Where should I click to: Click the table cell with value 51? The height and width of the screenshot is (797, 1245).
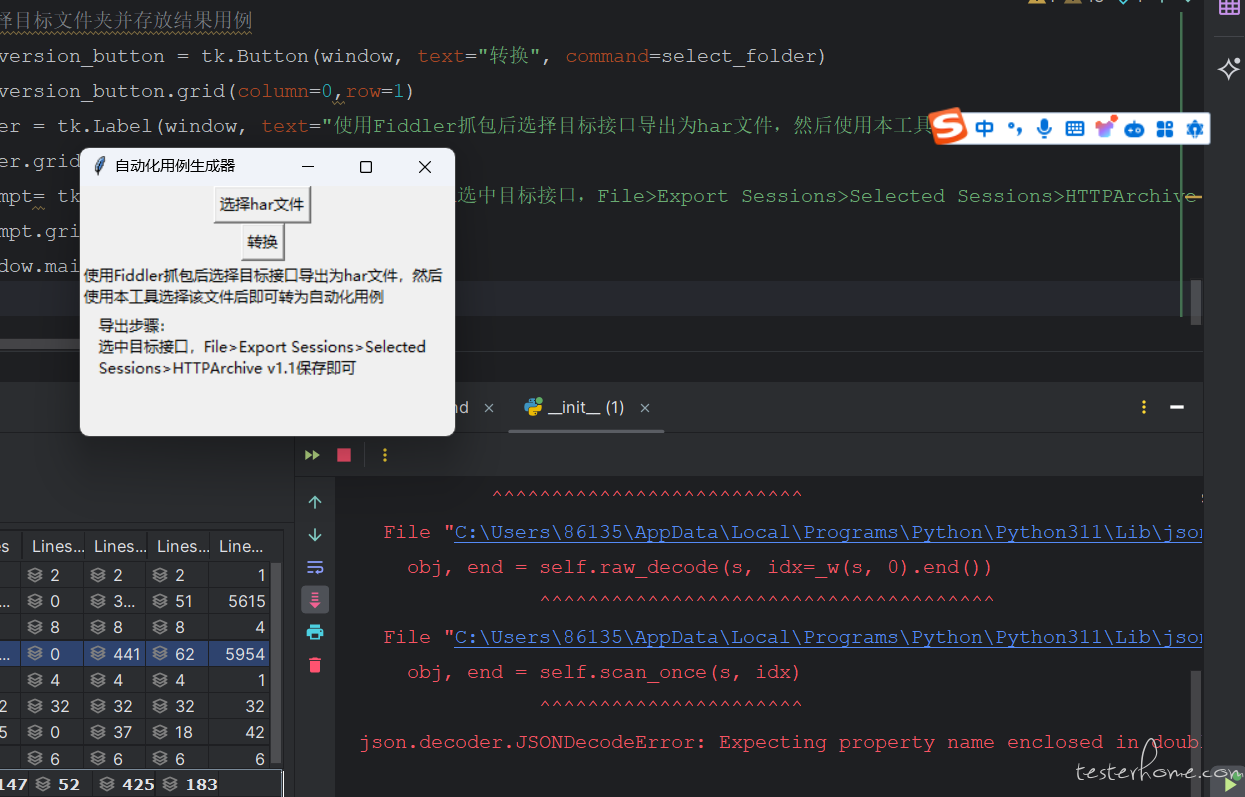click(x=178, y=601)
